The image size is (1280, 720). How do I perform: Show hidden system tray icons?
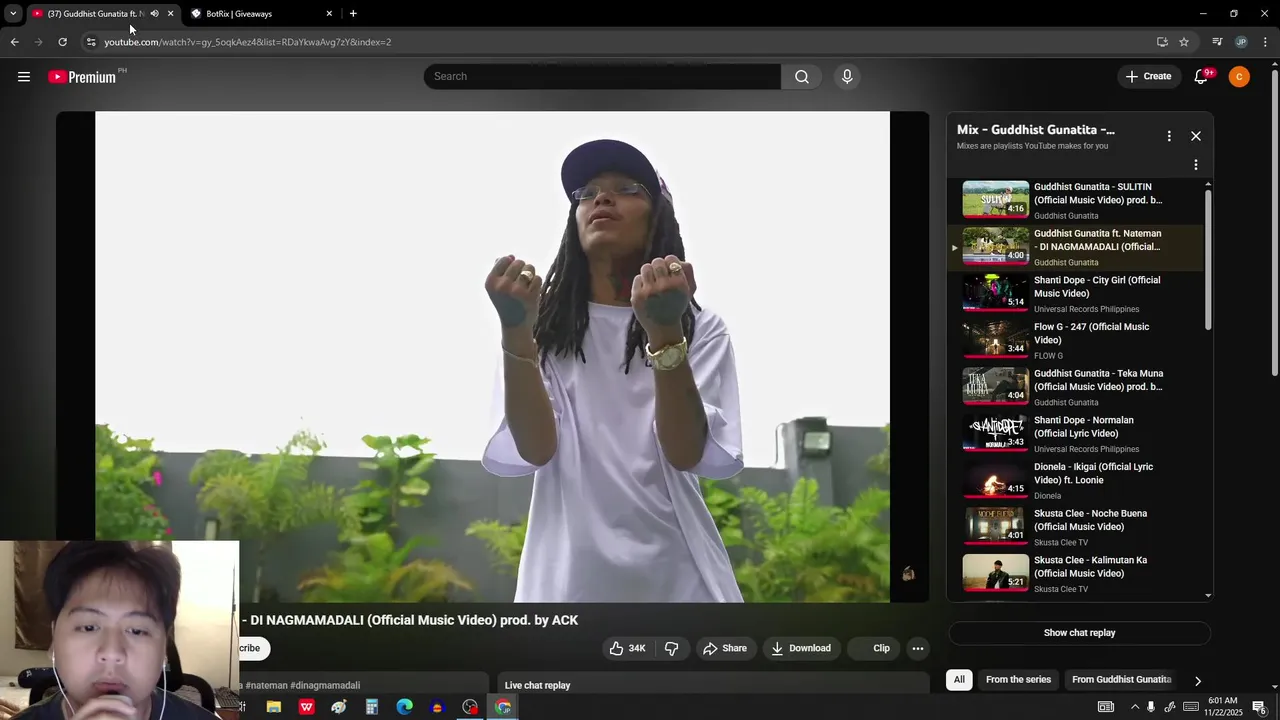1134,707
